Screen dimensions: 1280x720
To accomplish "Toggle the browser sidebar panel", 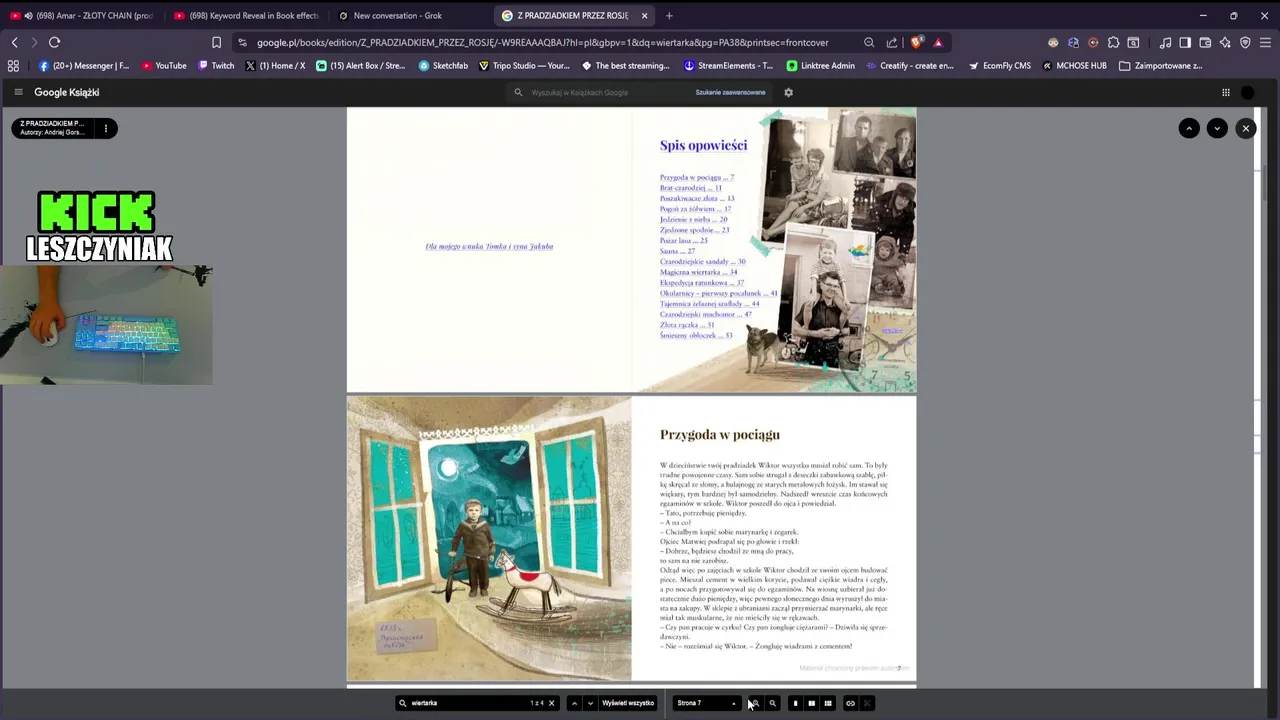I will (1185, 42).
